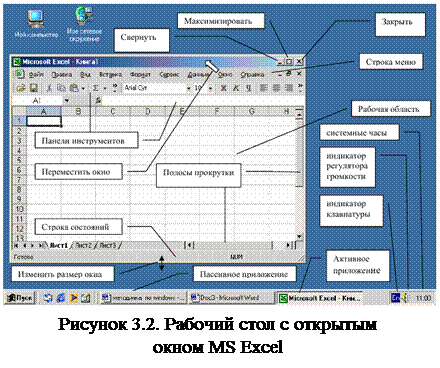Click the Готово status bar text

point(23,257)
